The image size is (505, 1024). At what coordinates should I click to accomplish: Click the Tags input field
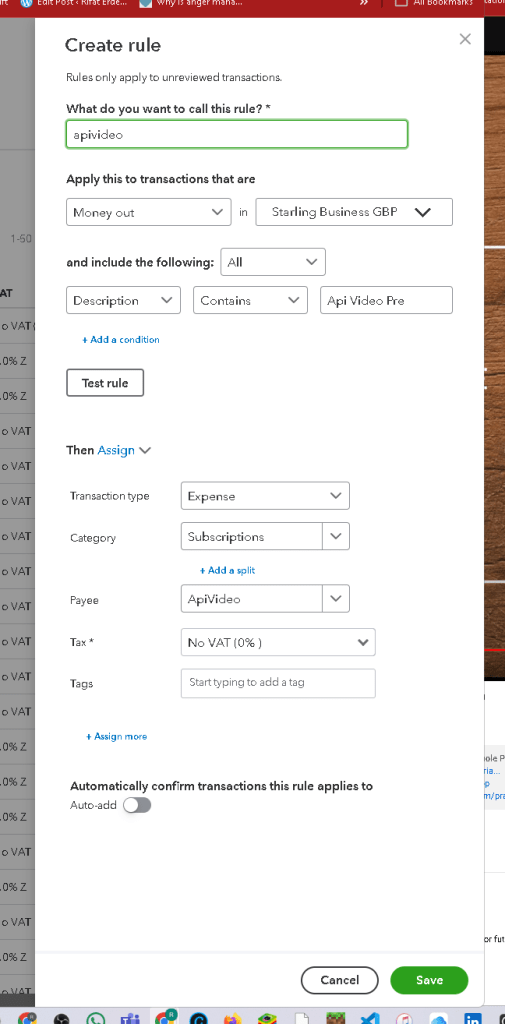click(x=278, y=683)
